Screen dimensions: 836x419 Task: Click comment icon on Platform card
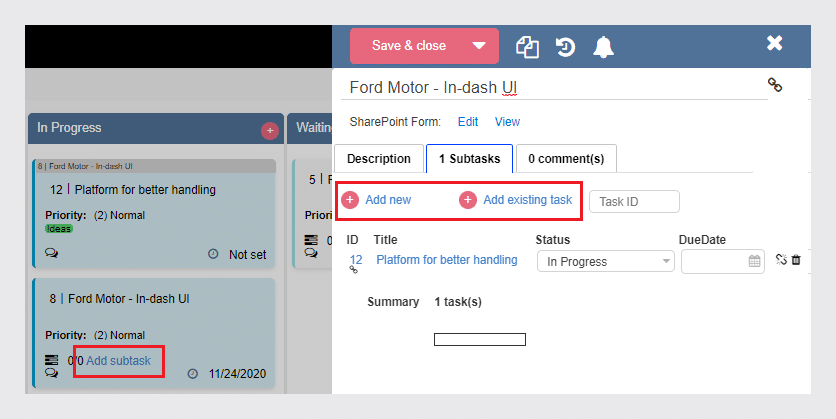51,253
